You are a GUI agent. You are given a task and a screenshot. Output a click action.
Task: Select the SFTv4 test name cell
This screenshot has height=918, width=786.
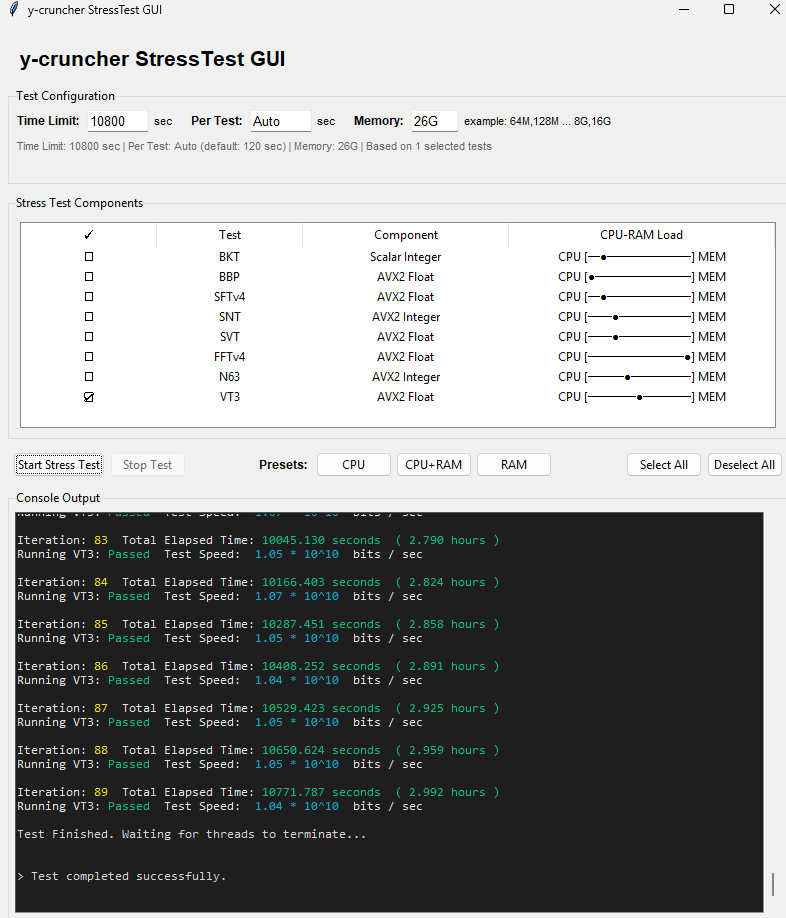click(229, 296)
